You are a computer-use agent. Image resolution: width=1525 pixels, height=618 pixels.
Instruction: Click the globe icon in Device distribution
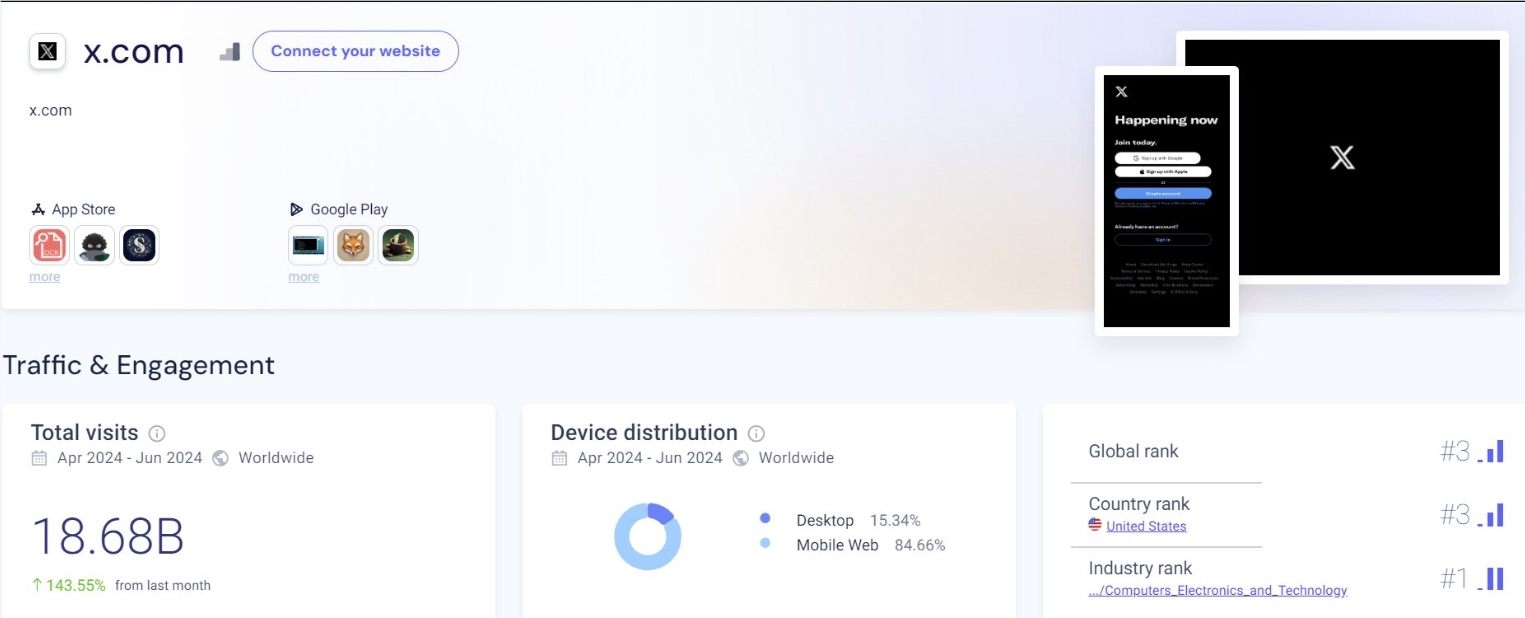[x=741, y=458]
